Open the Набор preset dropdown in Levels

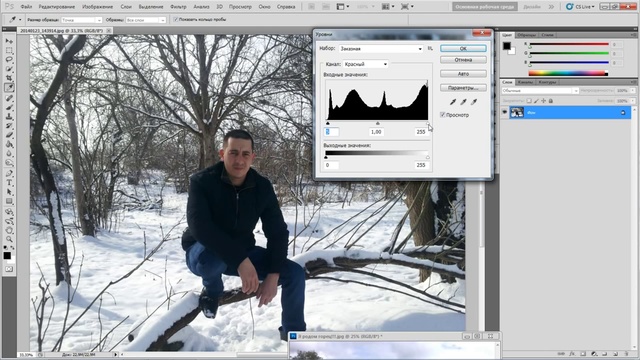point(381,49)
